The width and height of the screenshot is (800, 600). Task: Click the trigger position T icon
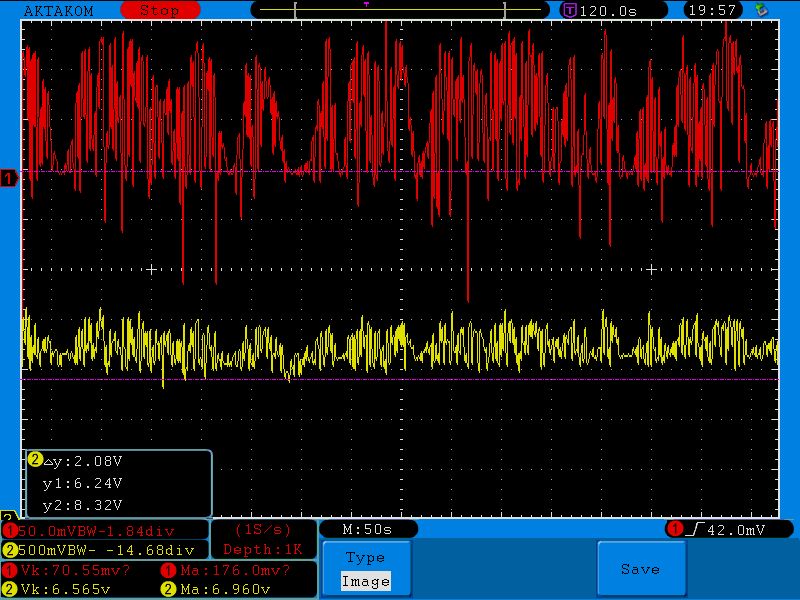point(569,10)
